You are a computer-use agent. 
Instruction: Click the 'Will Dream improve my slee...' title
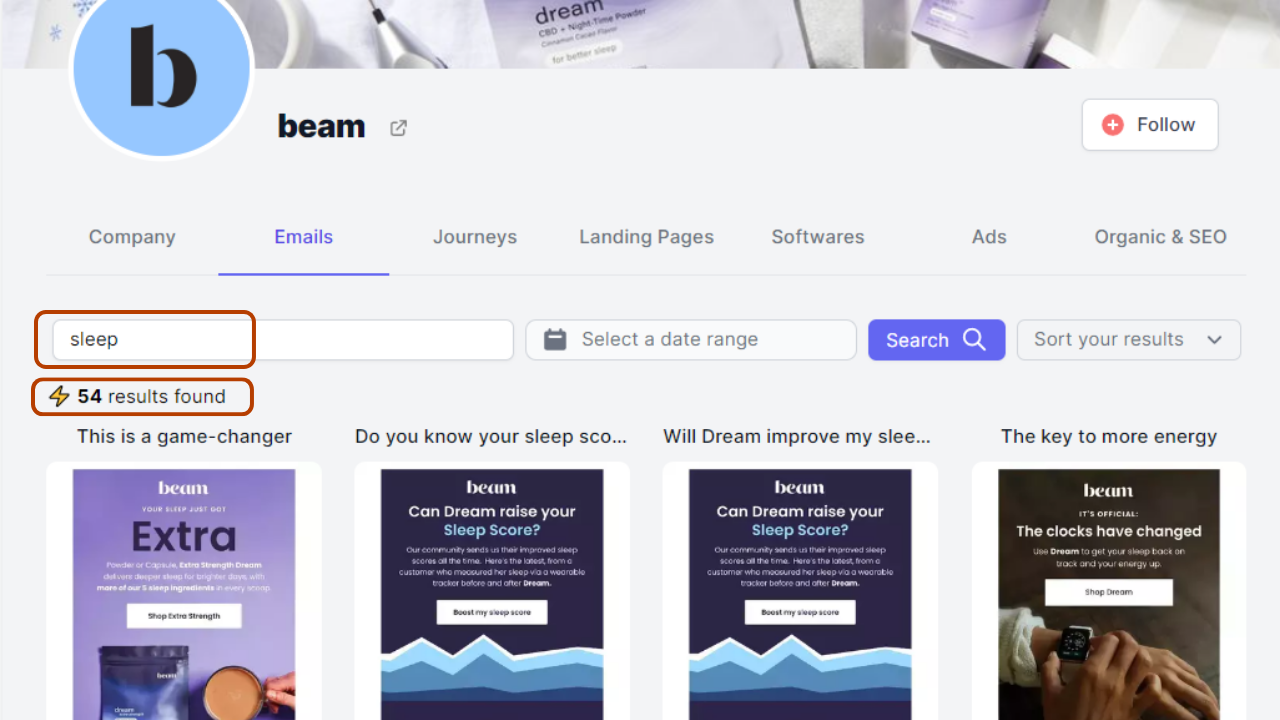click(797, 437)
